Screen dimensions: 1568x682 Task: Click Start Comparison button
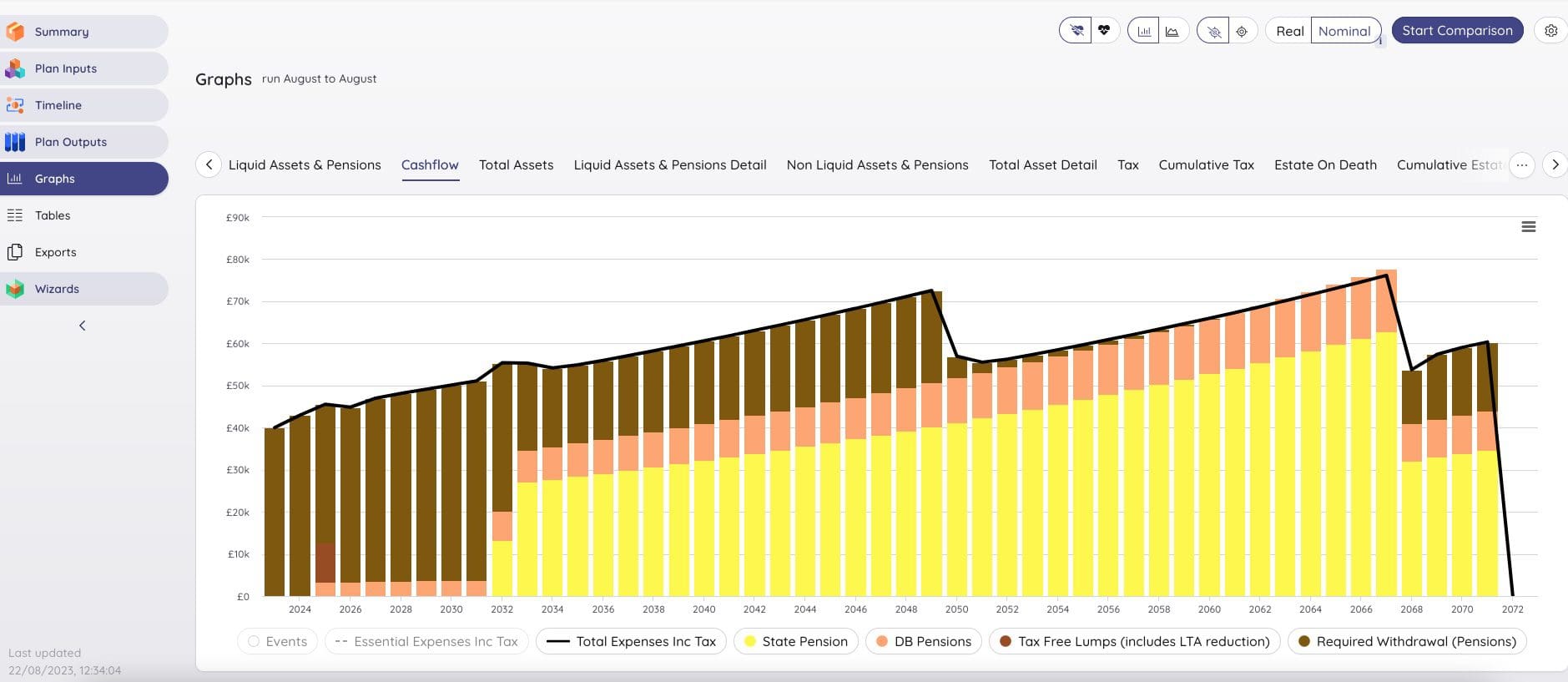[x=1456, y=31]
